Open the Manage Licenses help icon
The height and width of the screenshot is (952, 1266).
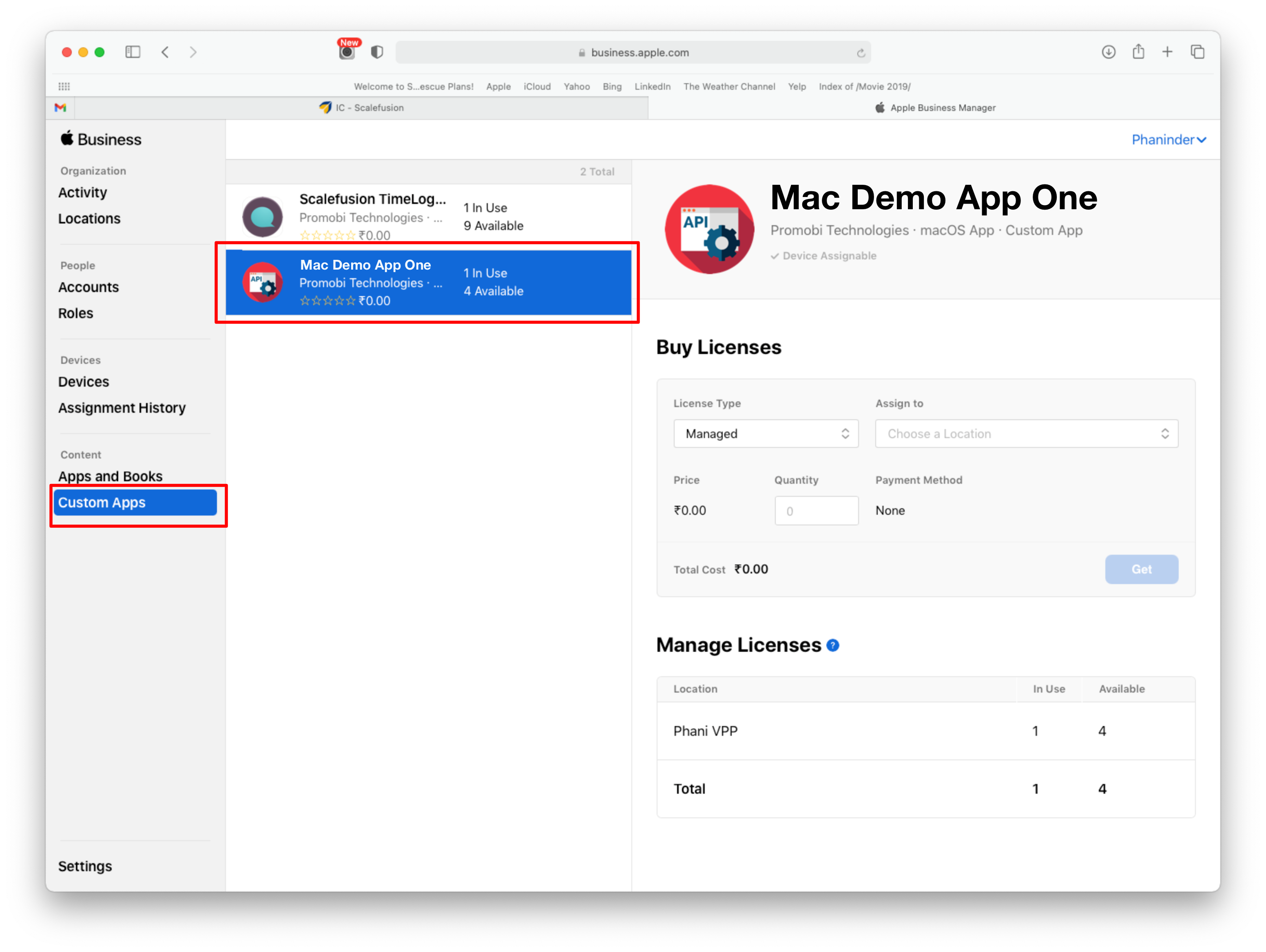(833, 645)
